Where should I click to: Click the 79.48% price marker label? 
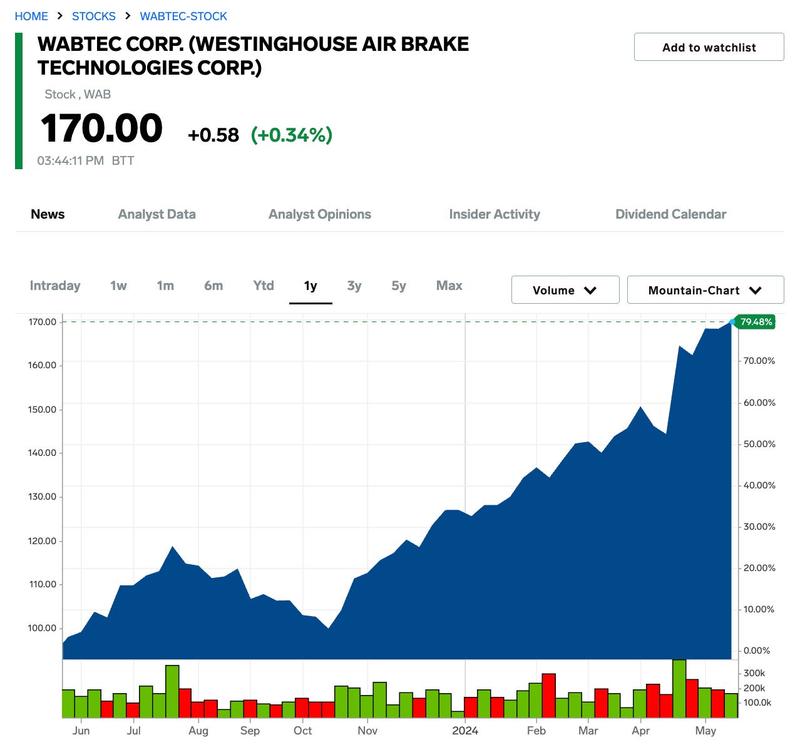point(756,322)
